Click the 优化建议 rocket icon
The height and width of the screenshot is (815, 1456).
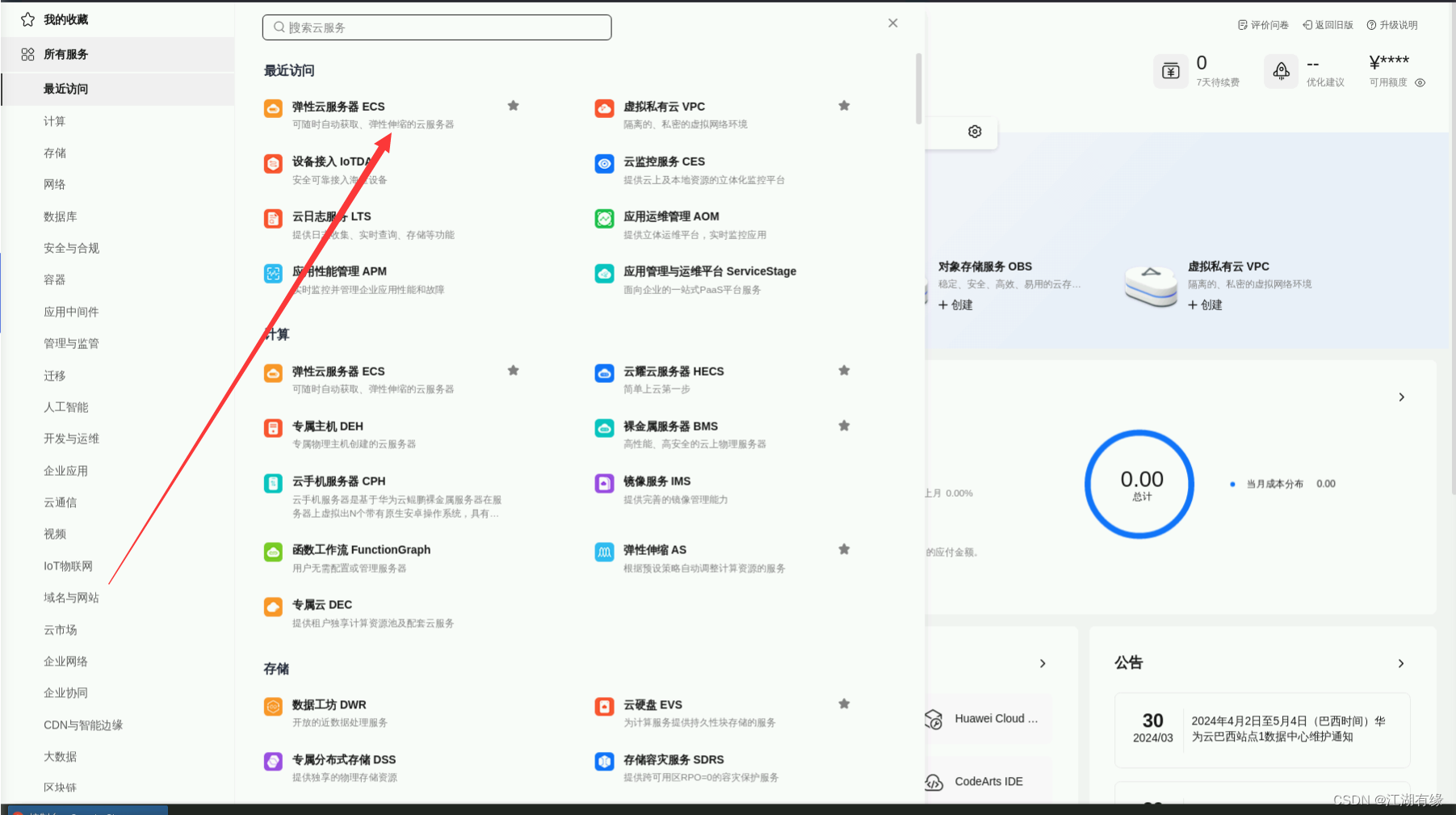pyautogui.click(x=1281, y=71)
